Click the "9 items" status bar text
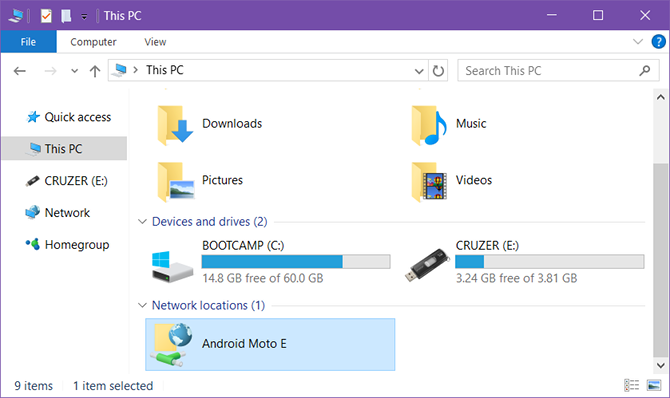The image size is (670, 398). (x=33, y=386)
